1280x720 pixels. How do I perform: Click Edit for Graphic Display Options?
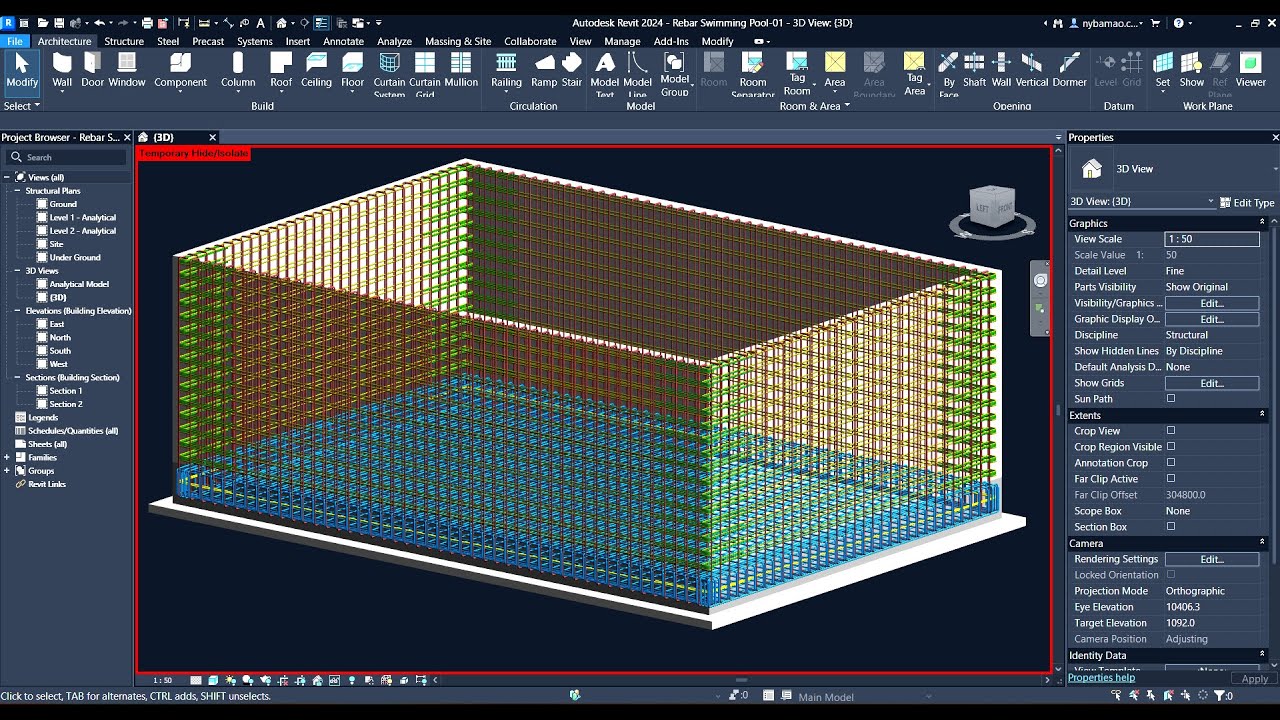pyautogui.click(x=1212, y=319)
